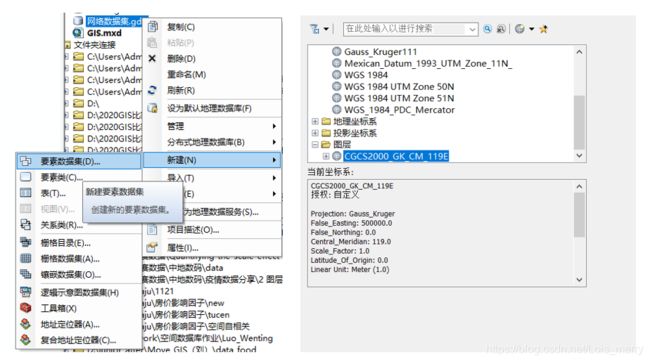
Task: Click the raster dataset icon beside 栅格数据集(A)
Action: 26,258
